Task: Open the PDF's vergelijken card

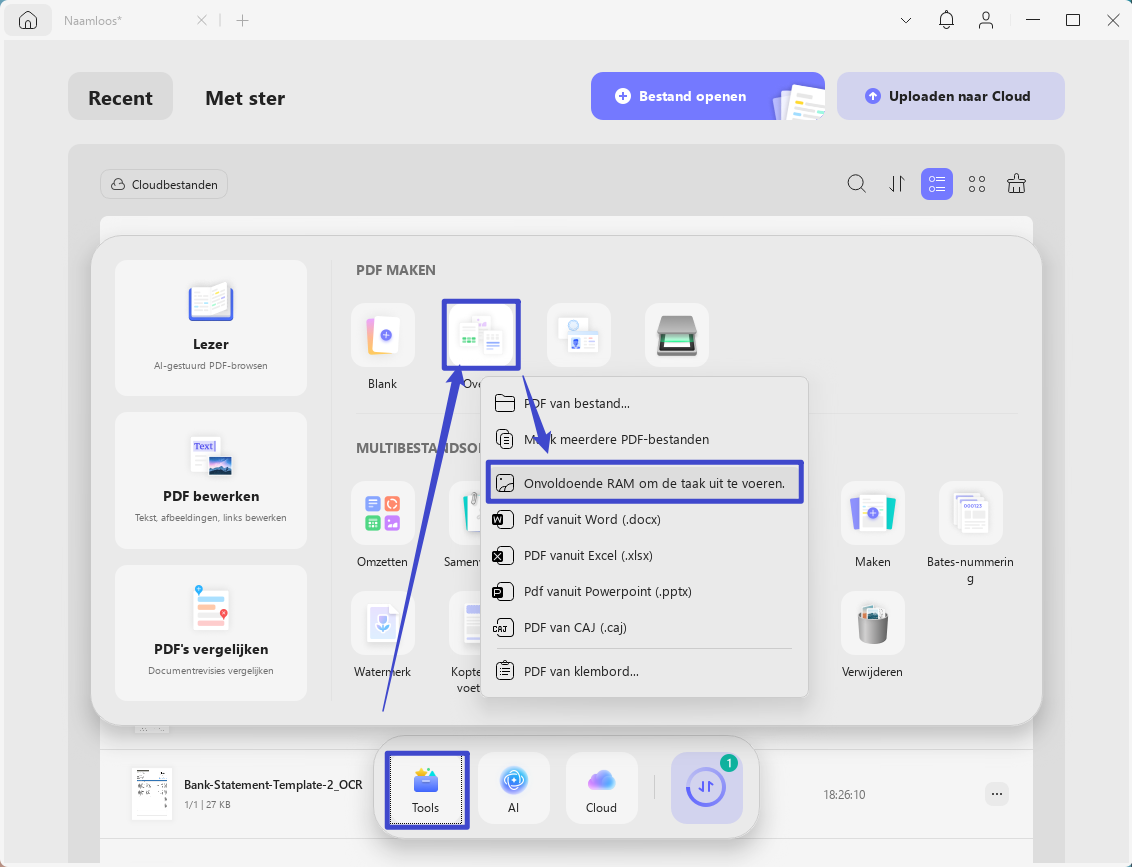Action: click(x=211, y=632)
